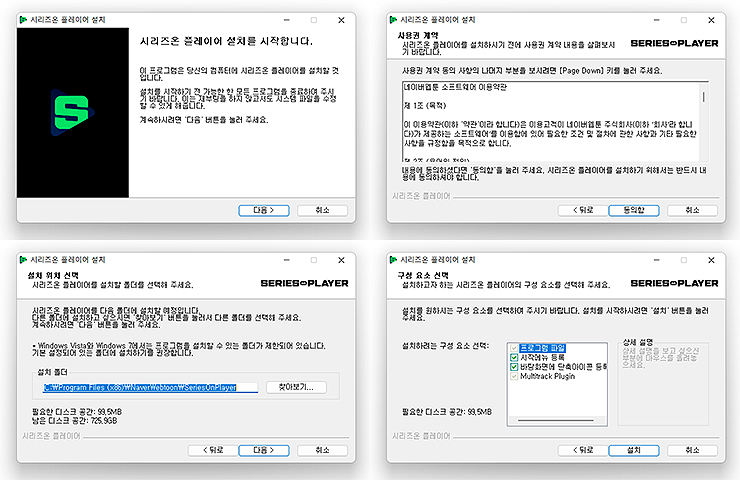The width and height of the screenshot is (740, 480).
Task: Click the '필요한 디스크 공간: 99.5MB' text in components window
Action: [x=447, y=412]
